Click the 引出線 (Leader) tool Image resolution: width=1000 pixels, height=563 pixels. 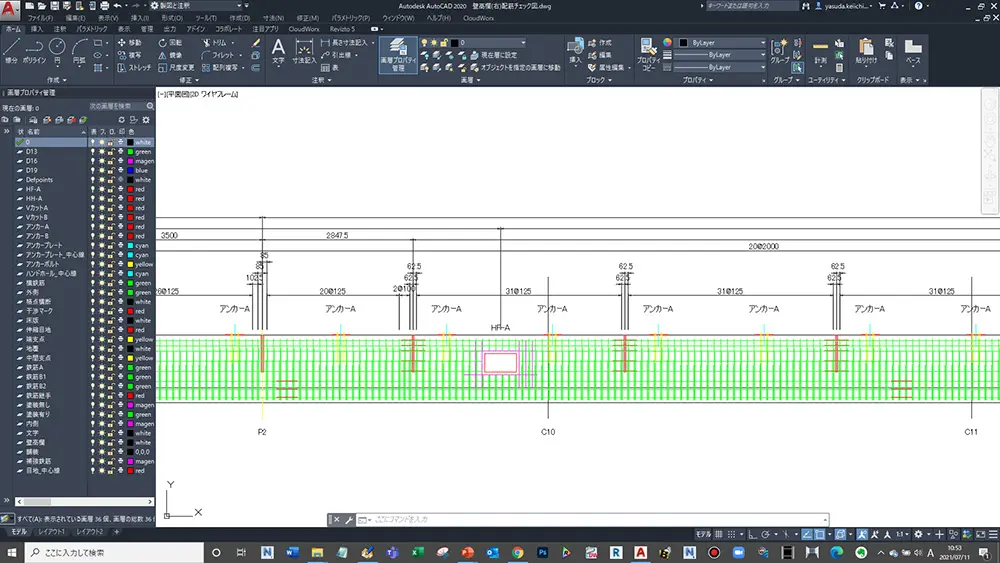point(337,55)
